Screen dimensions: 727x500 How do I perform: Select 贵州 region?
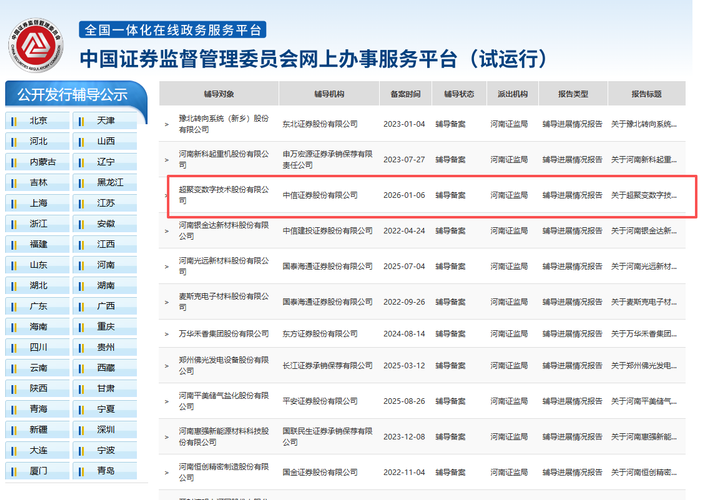click(x=105, y=347)
